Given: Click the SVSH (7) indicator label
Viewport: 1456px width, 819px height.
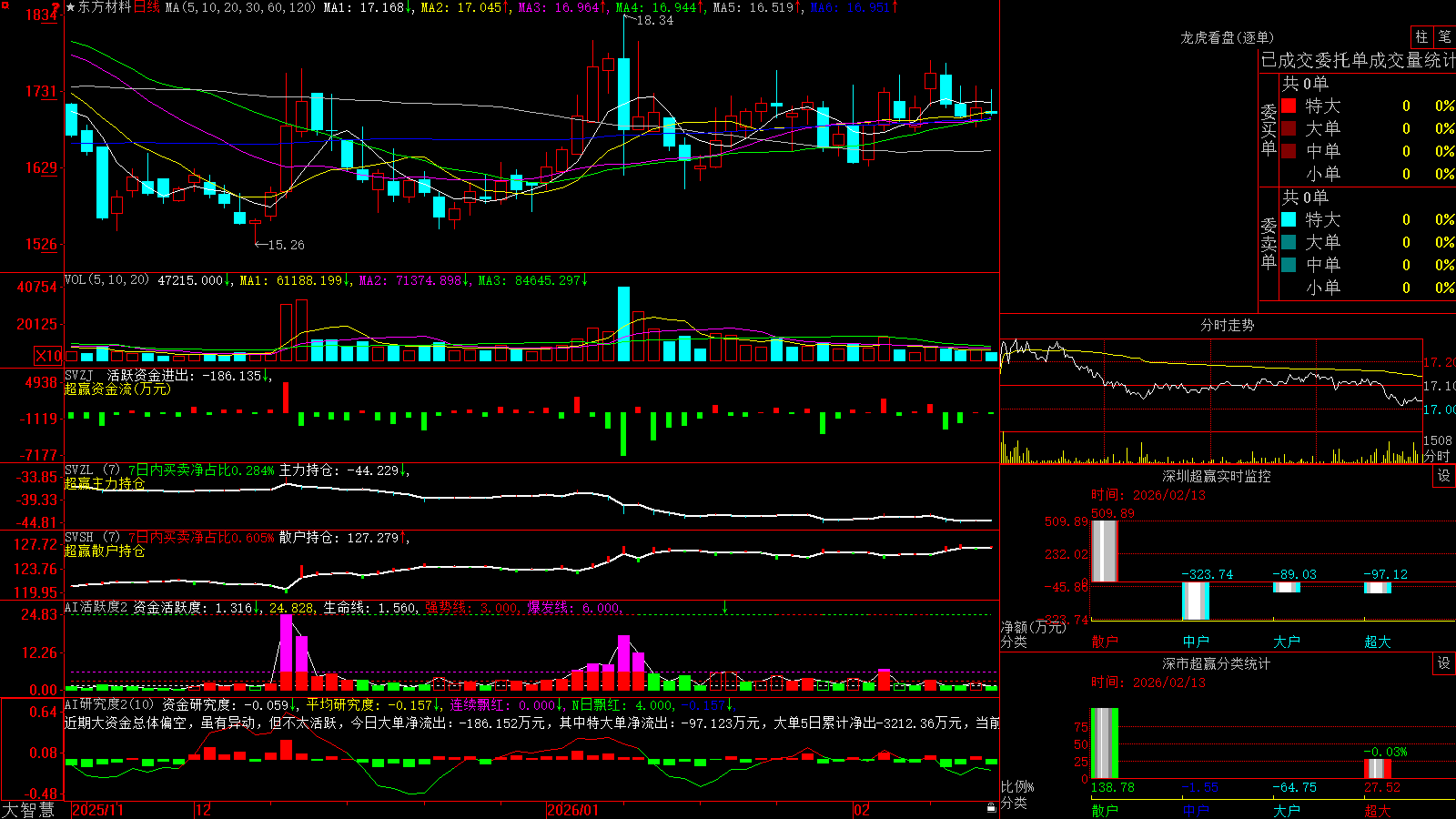Looking at the screenshot, I should [92, 538].
